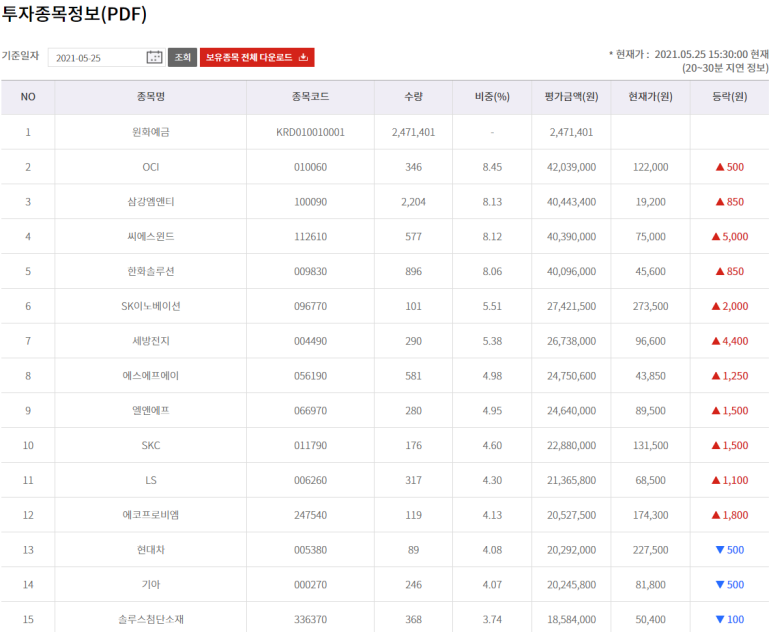Click stock code 096770
This screenshot has width=773, height=632.
pos(311,306)
